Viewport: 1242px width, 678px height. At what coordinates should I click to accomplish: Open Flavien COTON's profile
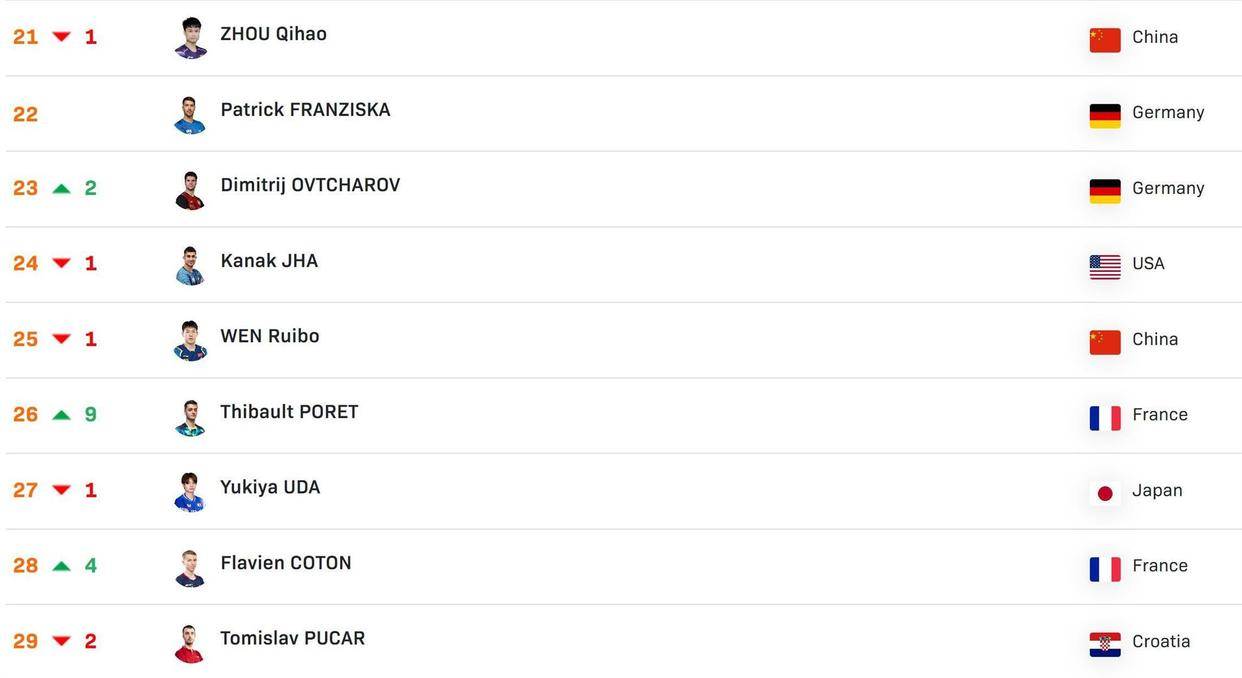286,563
